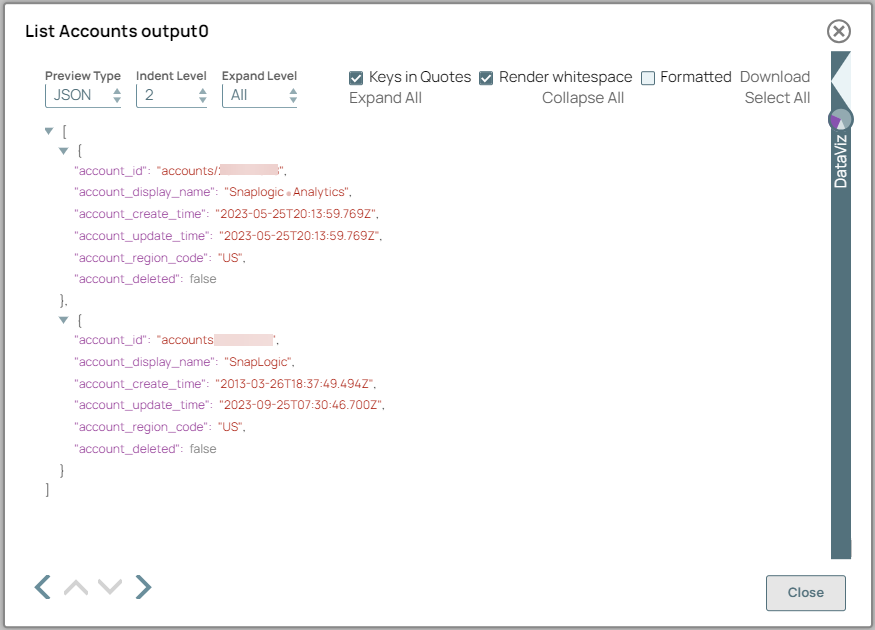The image size is (875, 630).
Task: Collapse the first account object's disclosure triangle
Action: pyautogui.click(x=63, y=152)
